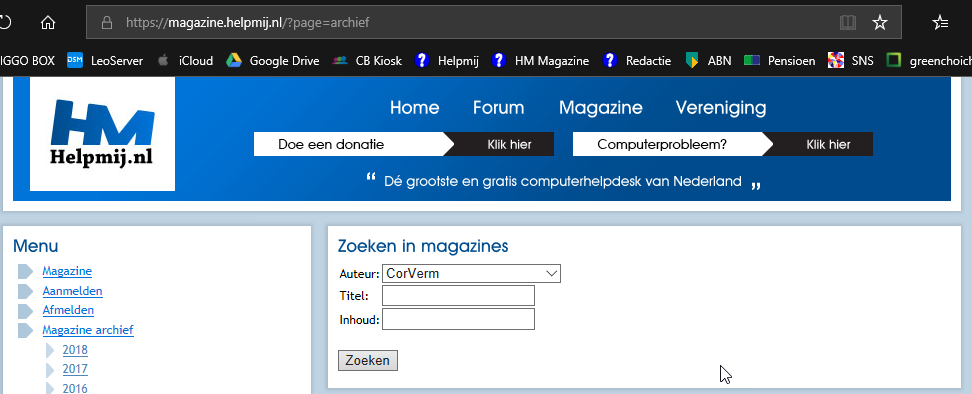Go to Forum in site navigation
Viewport: 972px width, 394px height.
point(498,108)
